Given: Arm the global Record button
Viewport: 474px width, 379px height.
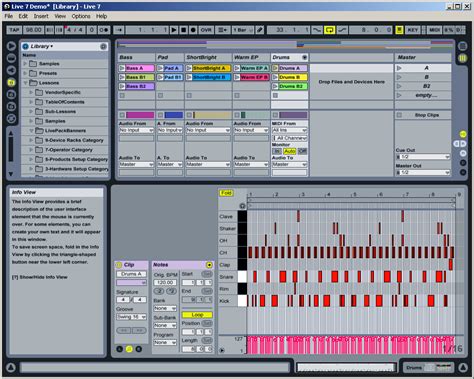Looking at the screenshot, I should (193, 30).
